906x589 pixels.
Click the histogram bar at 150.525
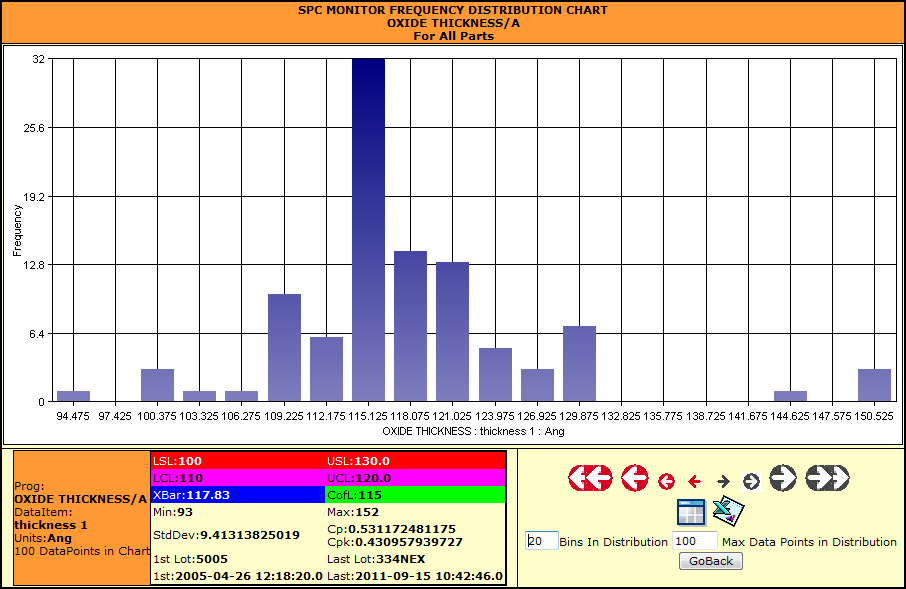click(x=874, y=385)
